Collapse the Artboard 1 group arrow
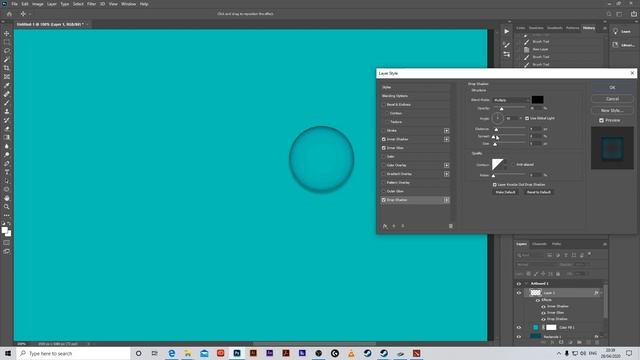Viewport: 640px width, 360px height. point(526,283)
